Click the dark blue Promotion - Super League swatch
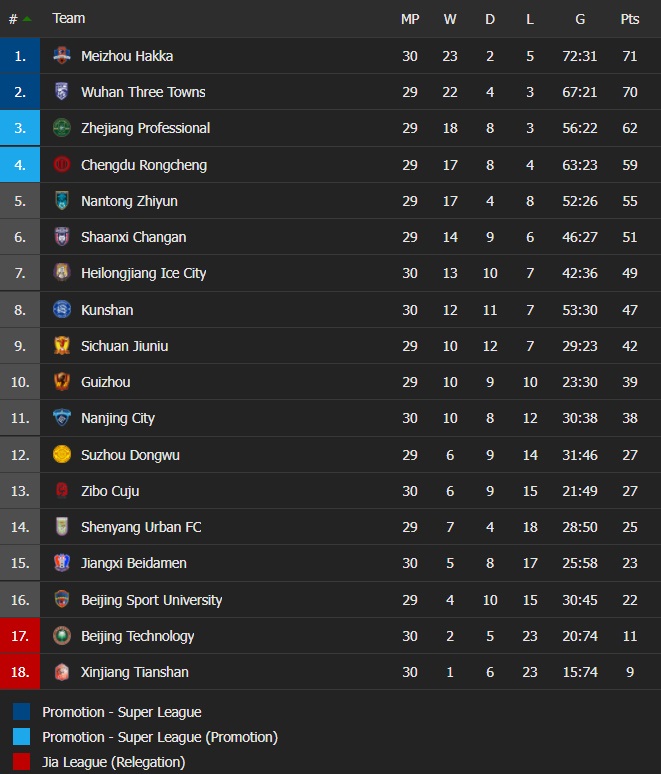Screen dimensions: 661x774 (21, 713)
